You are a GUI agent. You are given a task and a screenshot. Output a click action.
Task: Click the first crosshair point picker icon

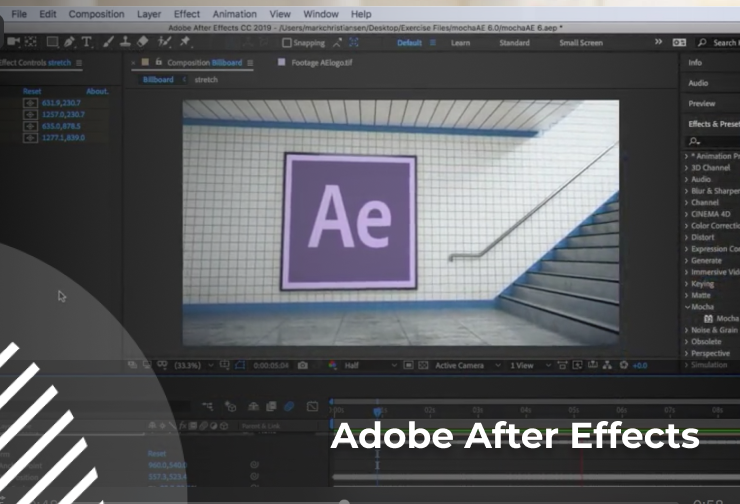[x=29, y=102]
